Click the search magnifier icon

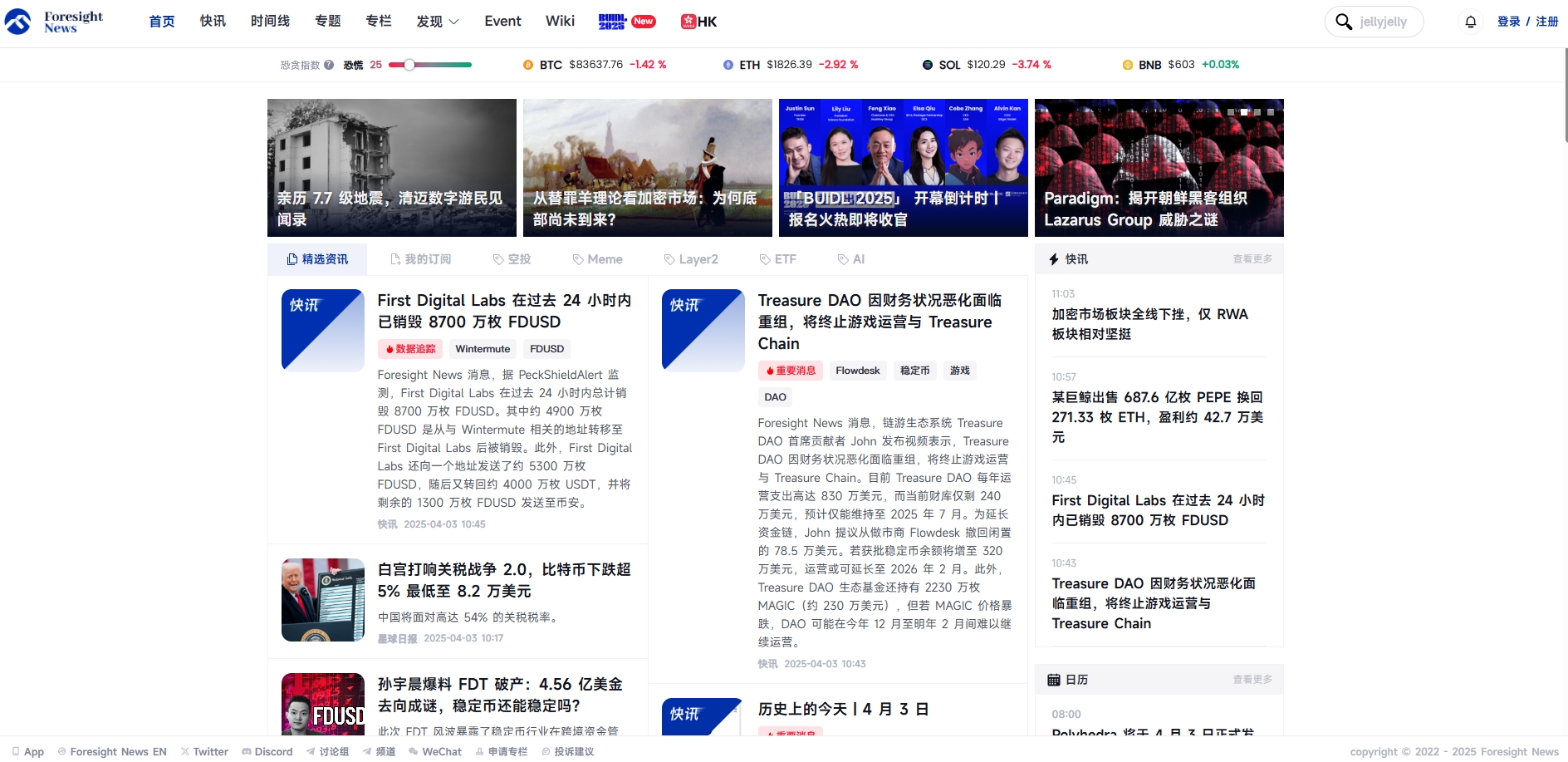click(1343, 22)
